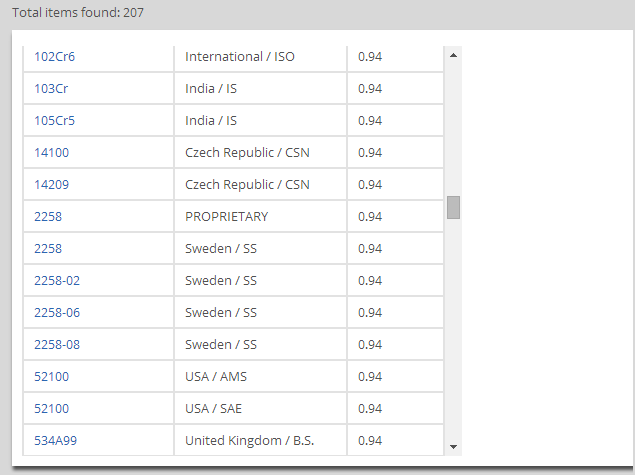
Task: Select the 'PROPRIETARY' cell
Action: [x=260, y=217]
